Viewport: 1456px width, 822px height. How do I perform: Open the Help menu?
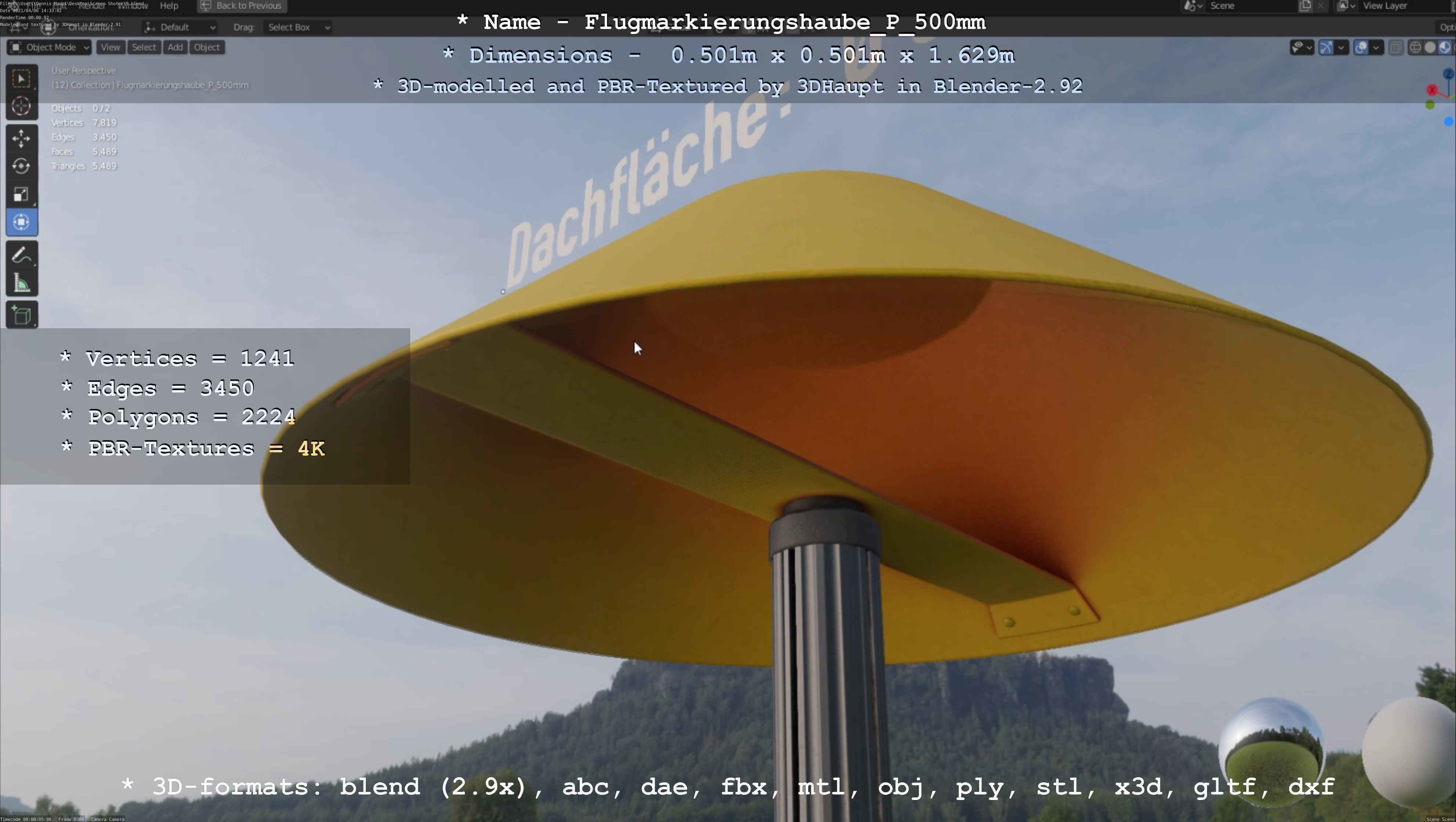(x=169, y=6)
